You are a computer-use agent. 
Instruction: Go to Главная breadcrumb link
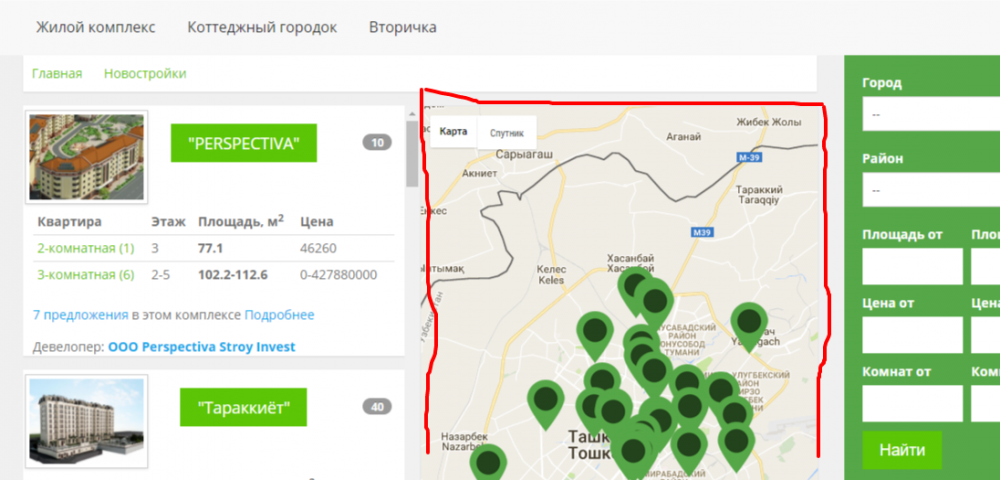[57, 73]
